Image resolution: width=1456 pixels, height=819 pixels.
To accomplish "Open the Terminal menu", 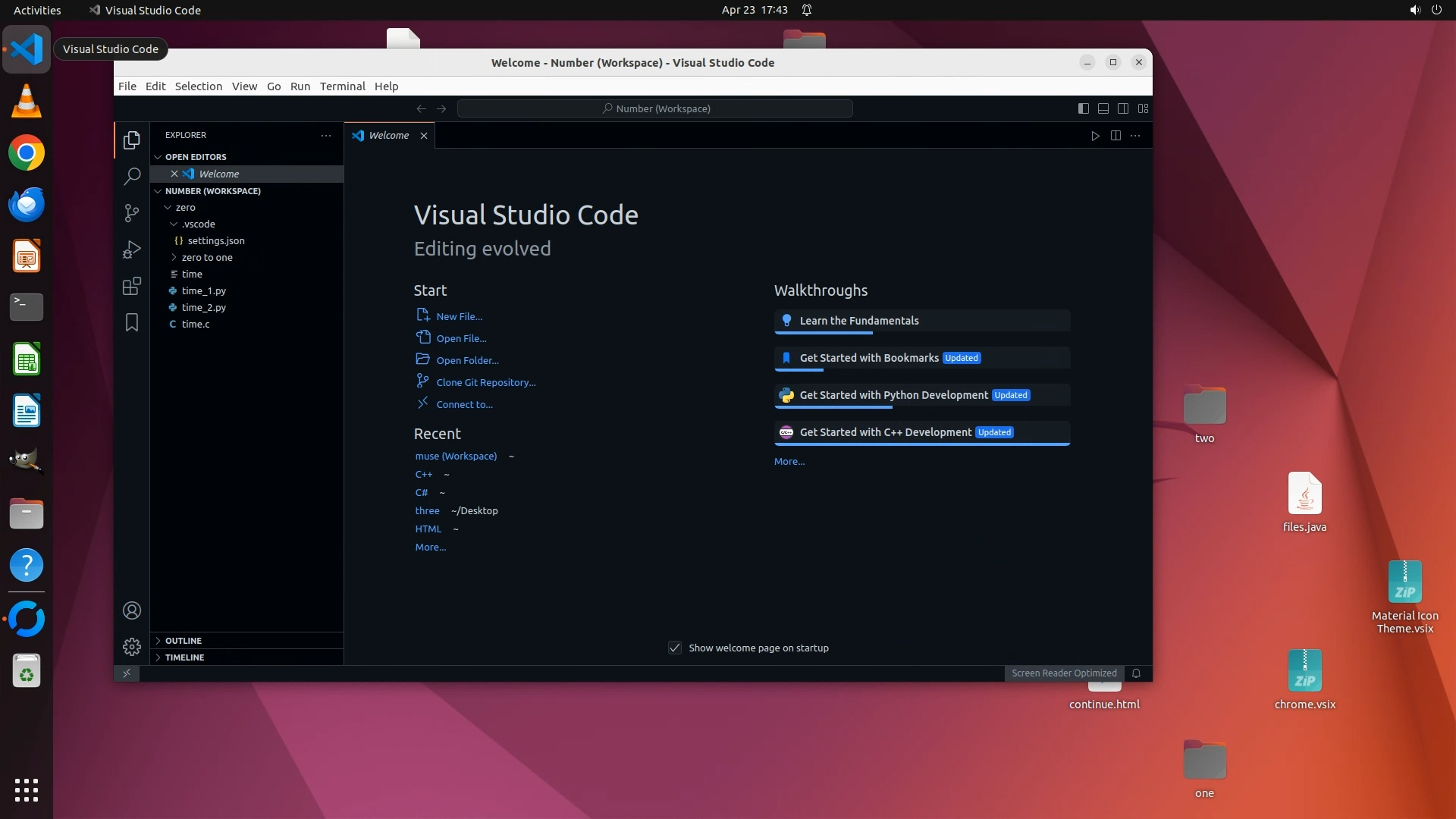I will pyautogui.click(x=342, y=86).
